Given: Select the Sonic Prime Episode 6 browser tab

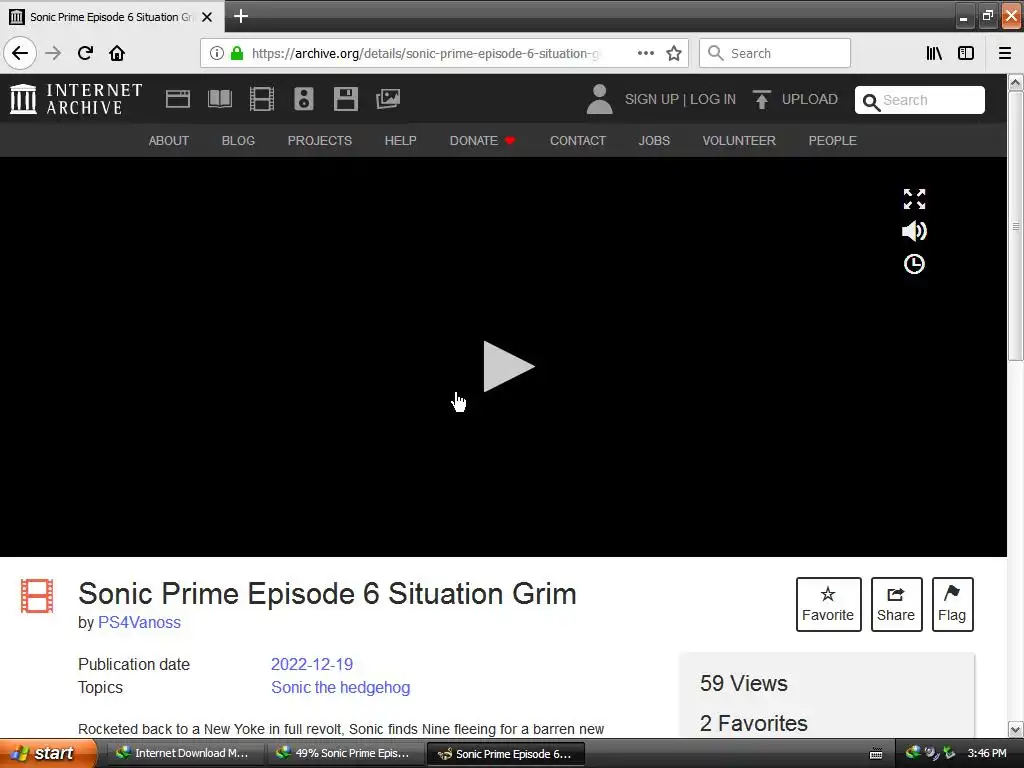Looking at the screenshot, I should tap(111, 17).
